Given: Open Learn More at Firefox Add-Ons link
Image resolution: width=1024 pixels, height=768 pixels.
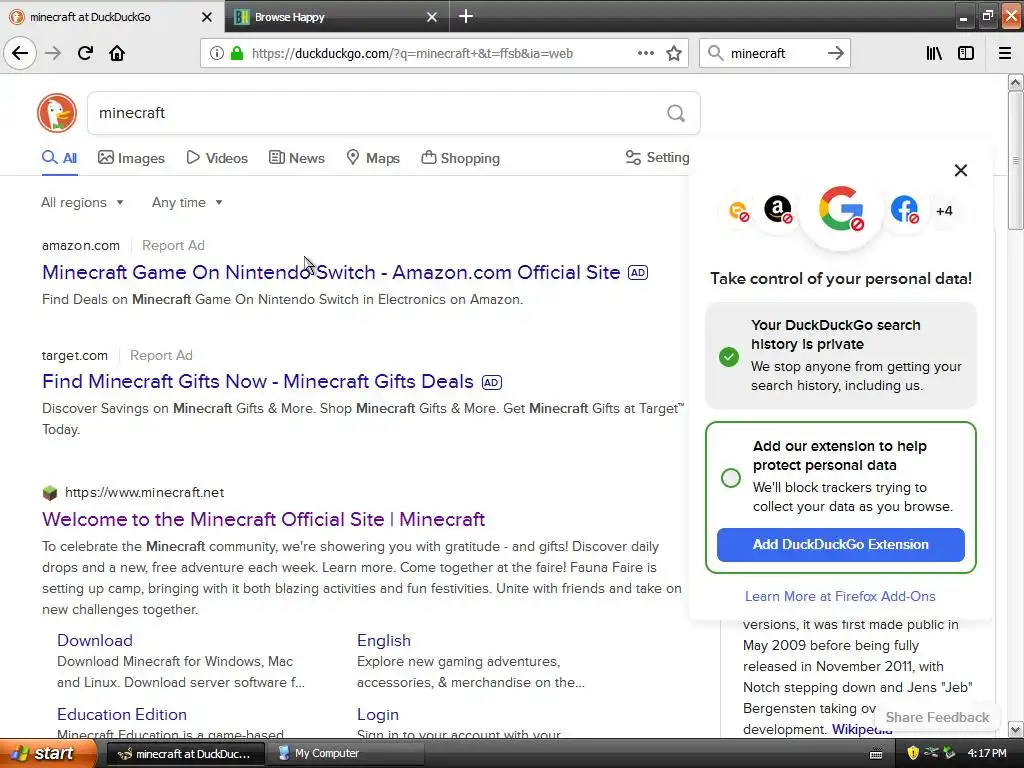Looking at the screenshot, I should click(x=840, y=596).
